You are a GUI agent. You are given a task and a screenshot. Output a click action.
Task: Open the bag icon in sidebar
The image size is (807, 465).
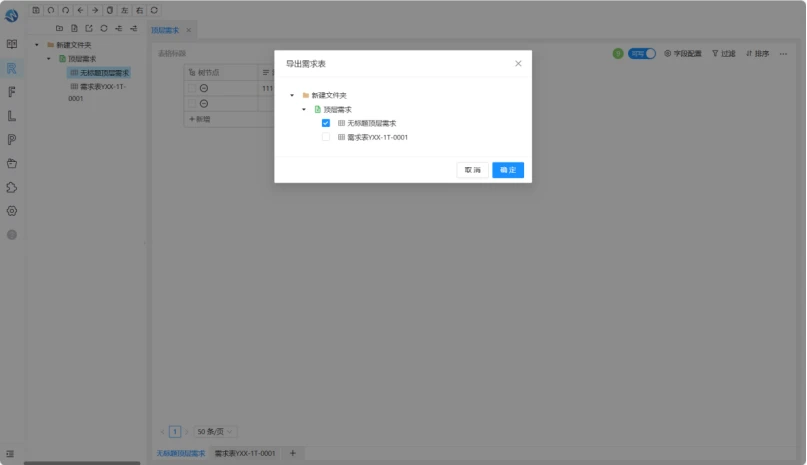pos(12,163)
